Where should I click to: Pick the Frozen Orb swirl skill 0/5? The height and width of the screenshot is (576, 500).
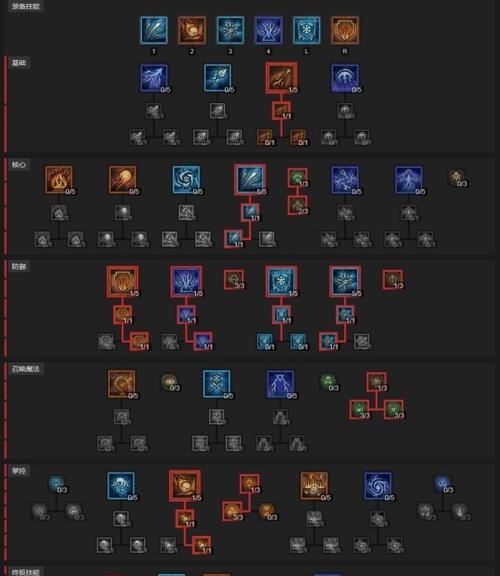pyautogui.click(x=186, y=179)
